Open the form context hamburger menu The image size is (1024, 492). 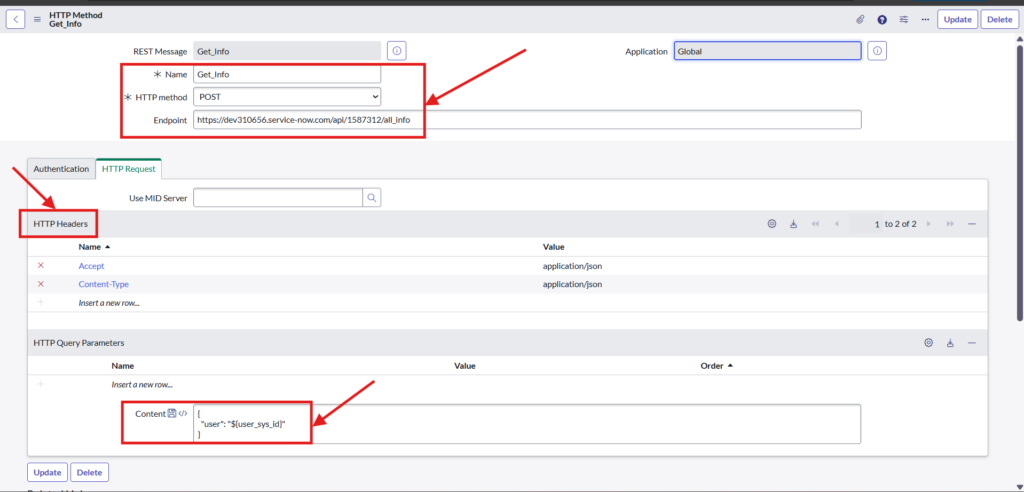[x=37, y=19]
